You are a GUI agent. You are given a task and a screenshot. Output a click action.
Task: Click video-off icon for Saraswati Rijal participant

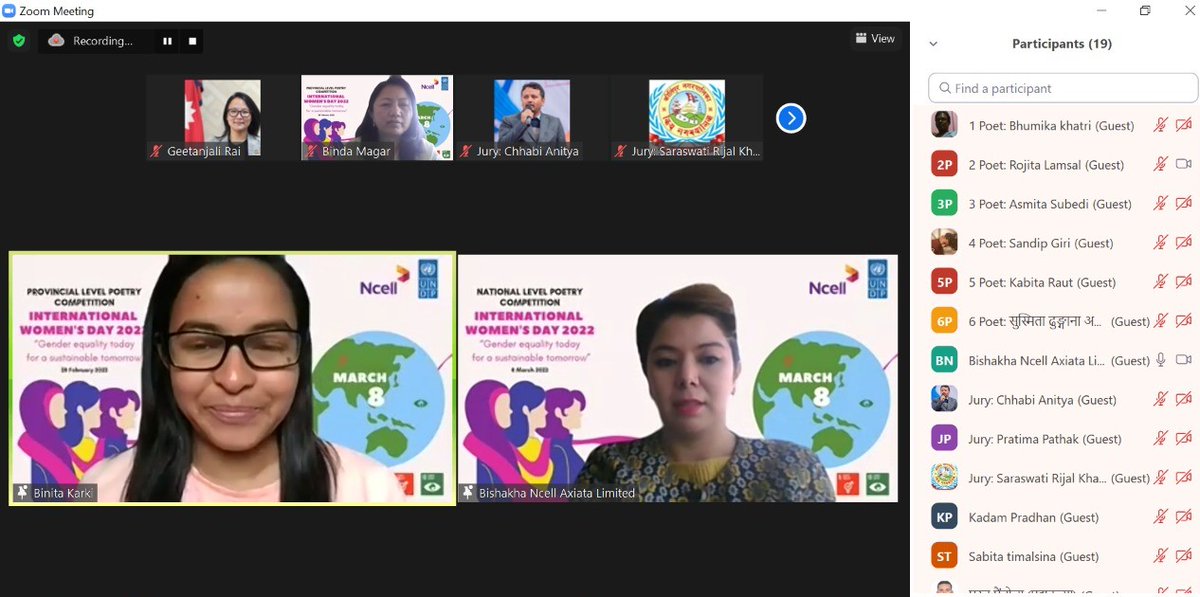[1184, 477]
